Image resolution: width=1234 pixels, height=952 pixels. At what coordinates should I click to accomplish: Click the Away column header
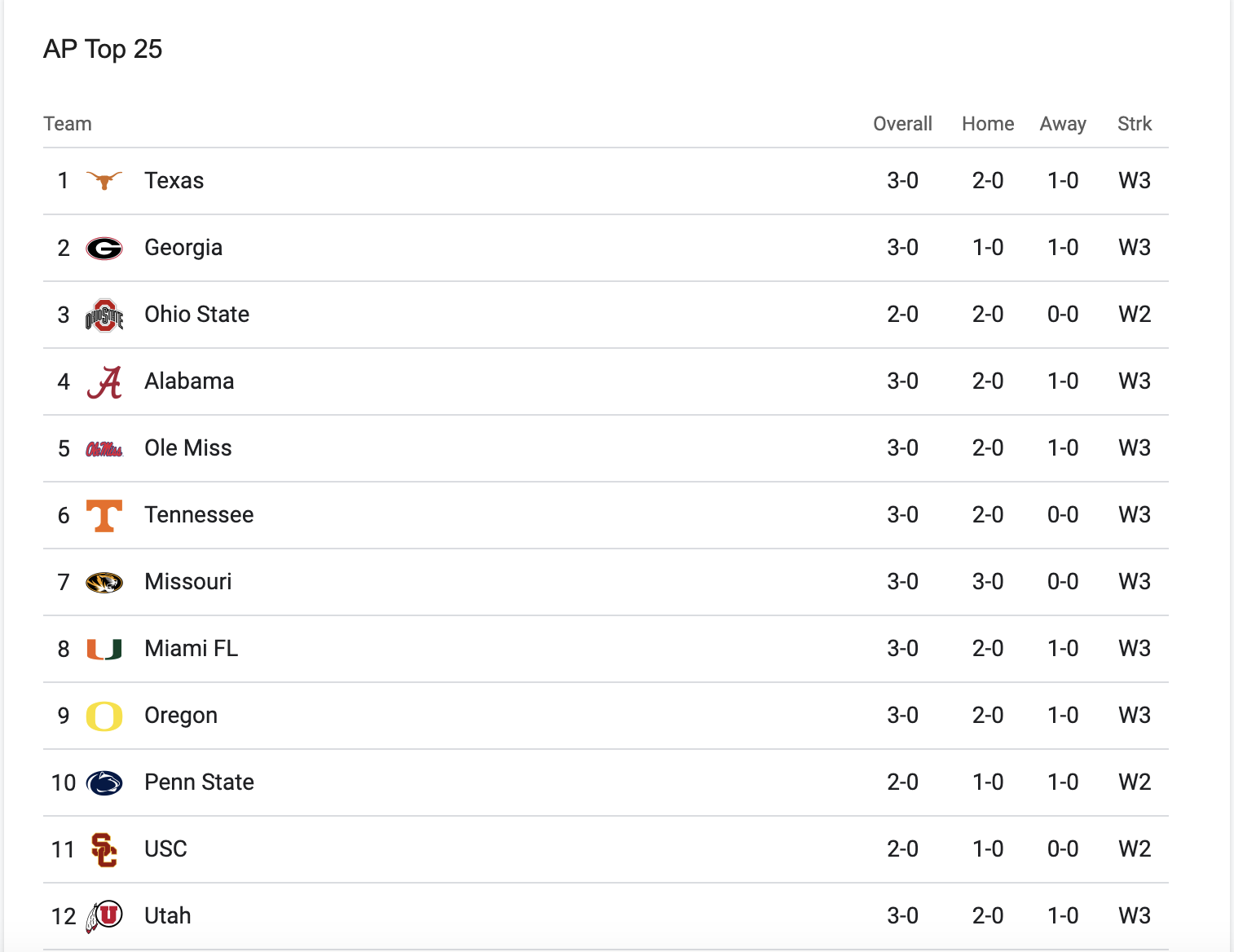[x=1063, y=124]
